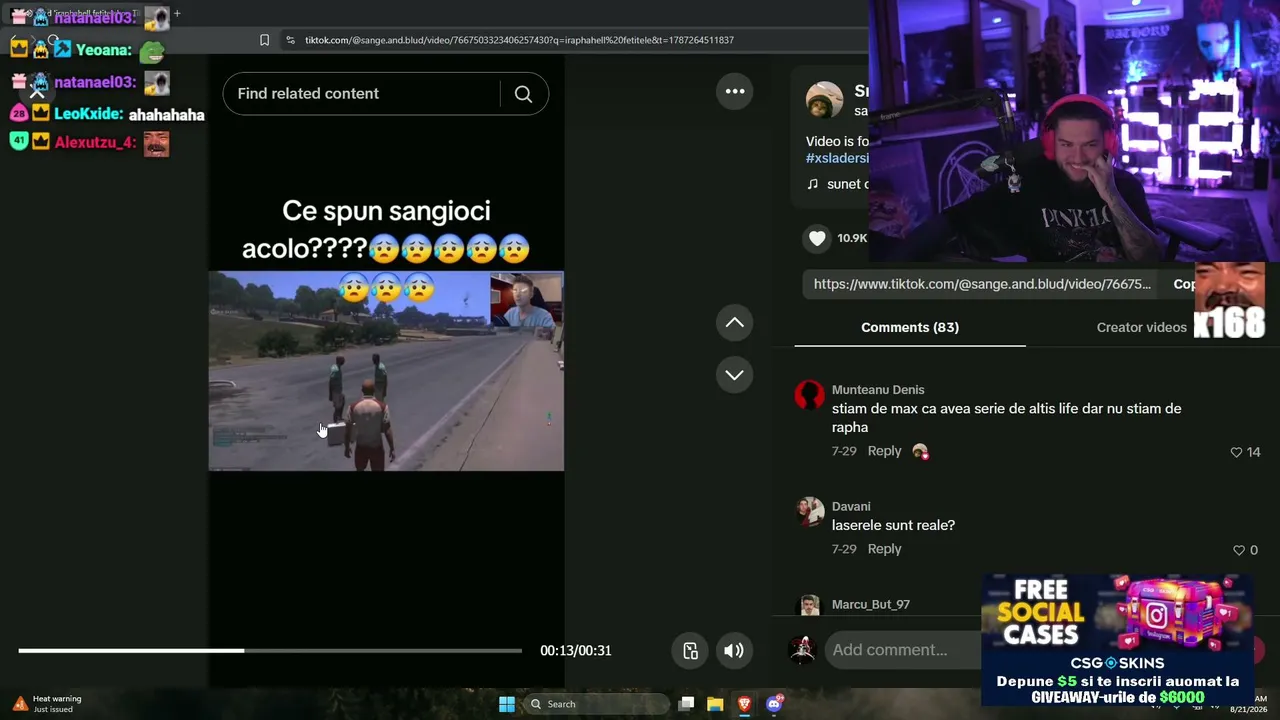1280x720 pixels.
Task: Click comment text starting 'stiam de max'
Action: [x=1006, y=418]
